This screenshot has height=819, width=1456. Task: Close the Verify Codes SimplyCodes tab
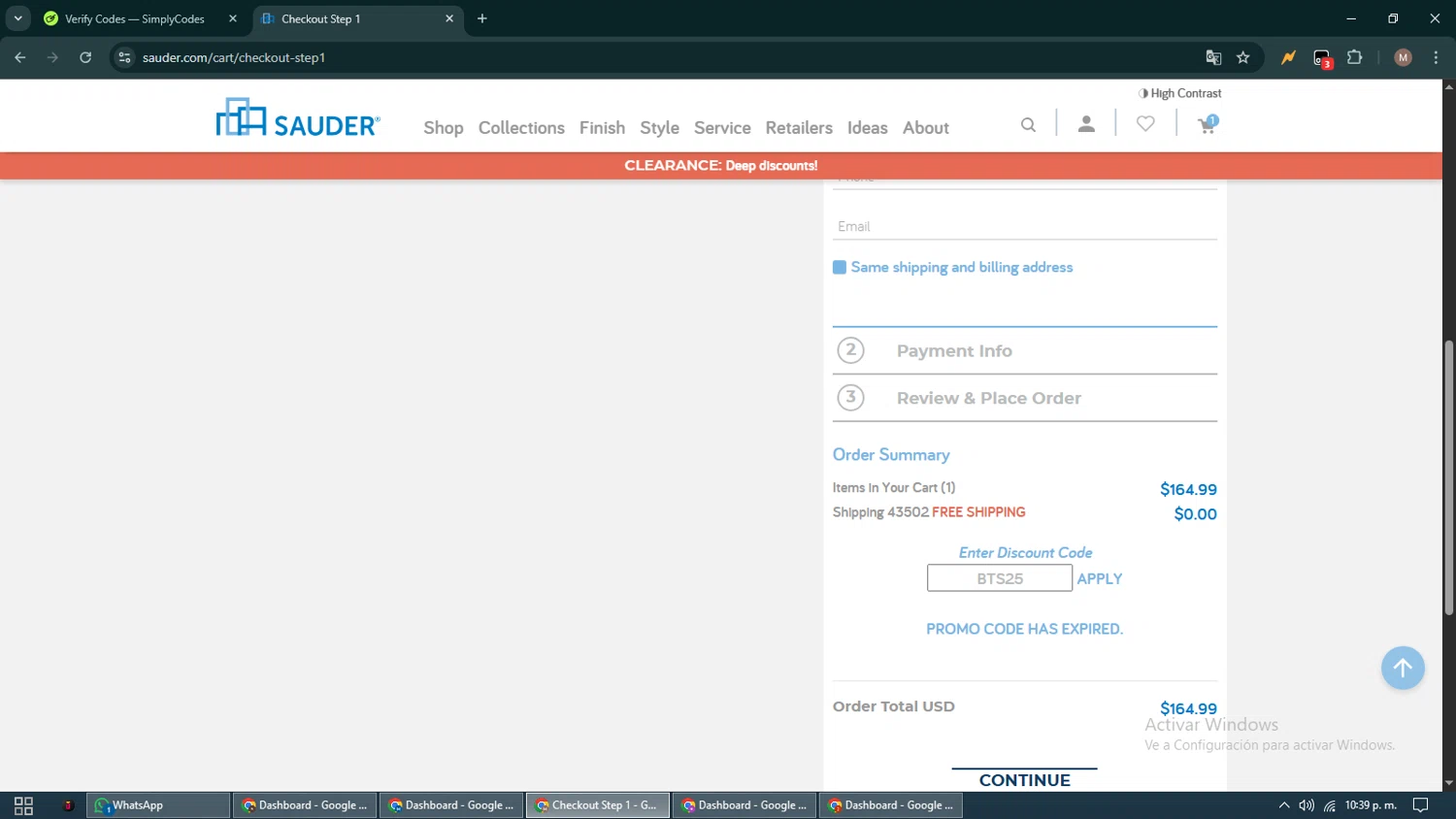click(x=233, y=18)
